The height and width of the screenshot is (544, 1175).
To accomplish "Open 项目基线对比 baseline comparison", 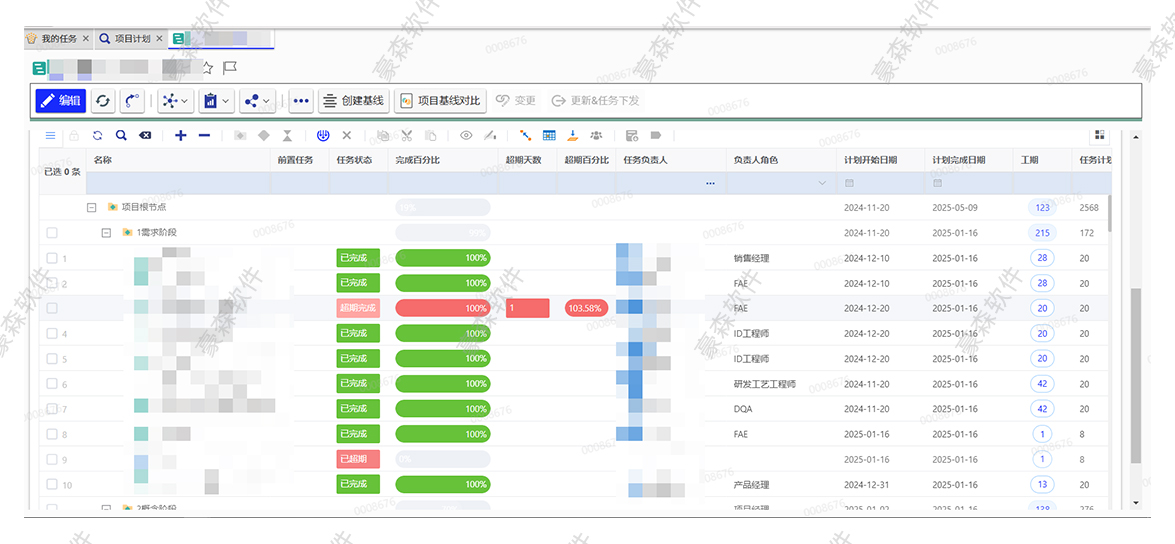I will point(440,101).
